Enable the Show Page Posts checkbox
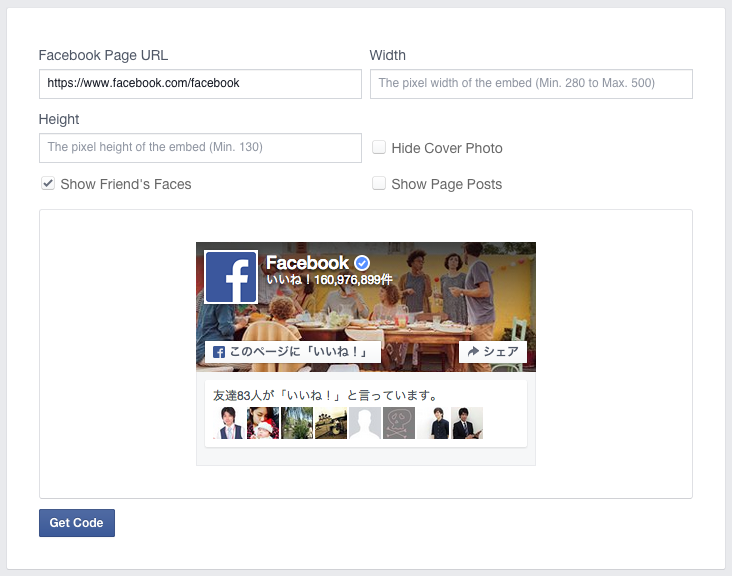The width and height of the screenshot is (732, 576). (x=379, y=183)
